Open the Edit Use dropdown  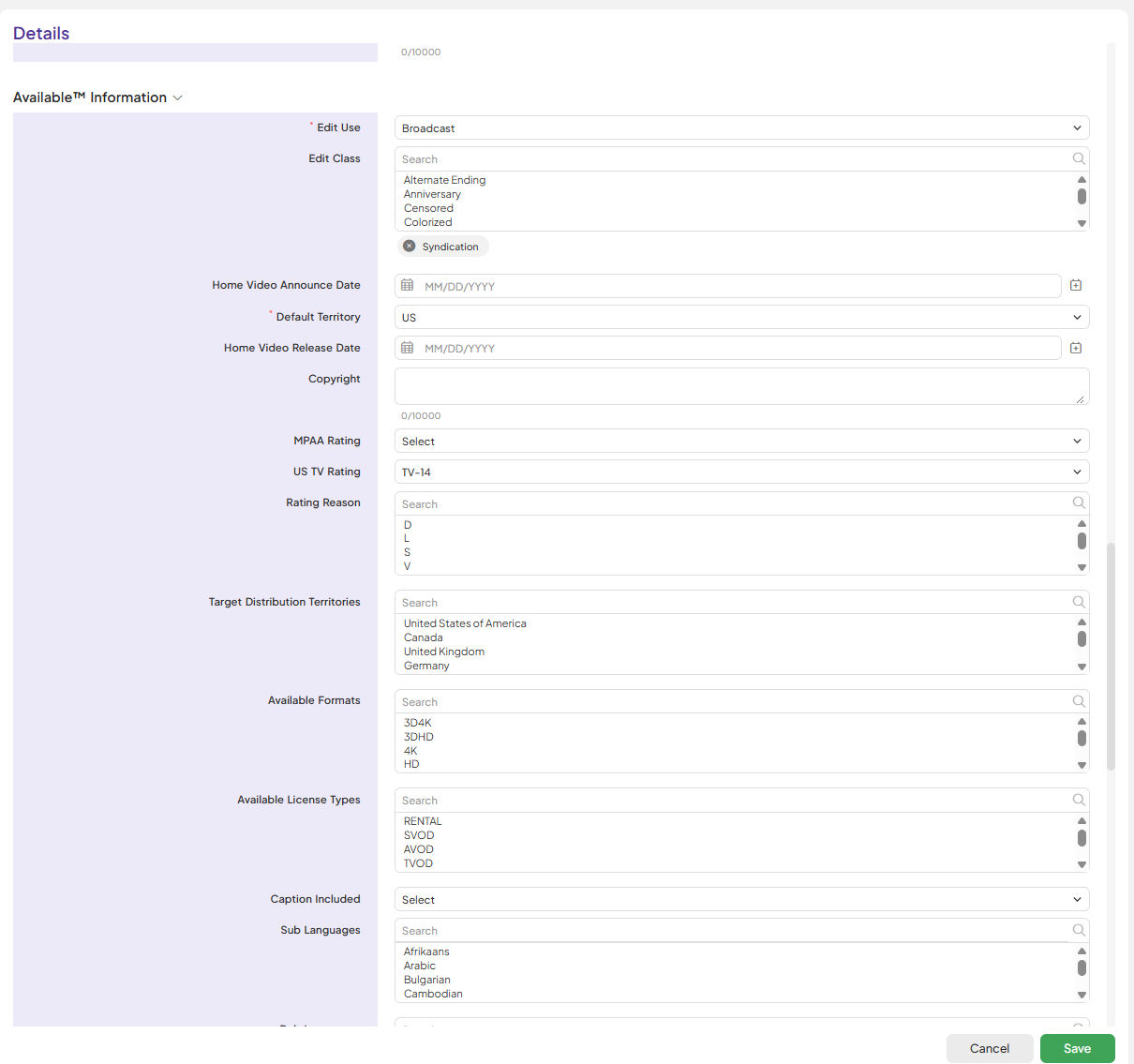point(741,127)
